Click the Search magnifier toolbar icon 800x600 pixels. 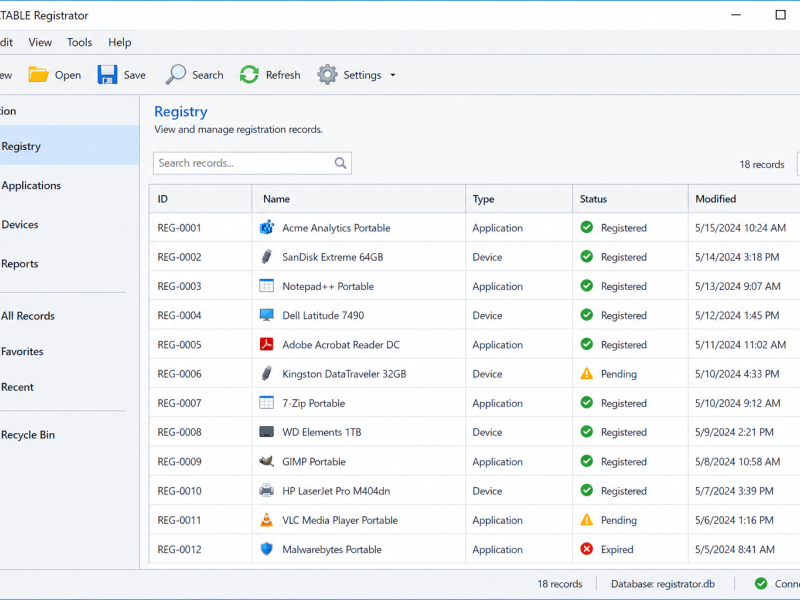tap(176, 74)
